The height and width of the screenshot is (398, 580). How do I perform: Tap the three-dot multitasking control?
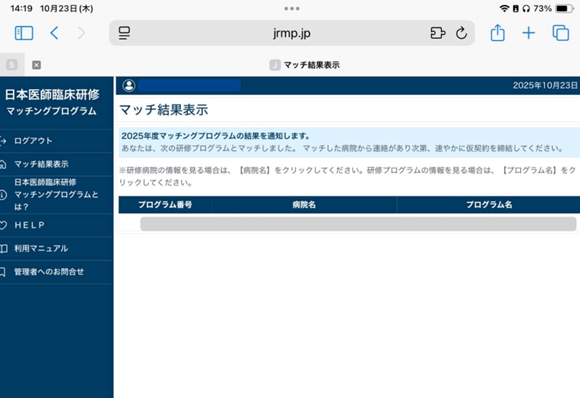pos(291,9)
